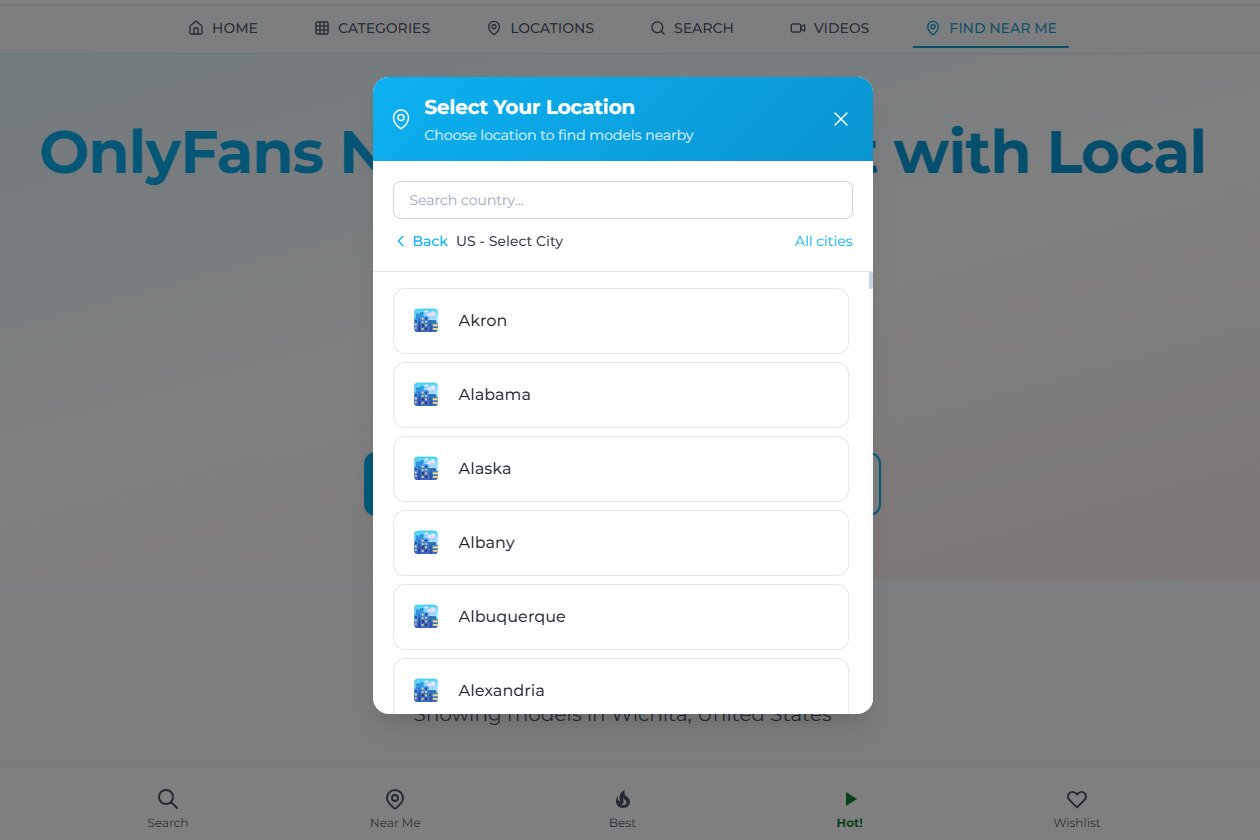
Task: Click the All cities link
Action: tap(824, 241)
